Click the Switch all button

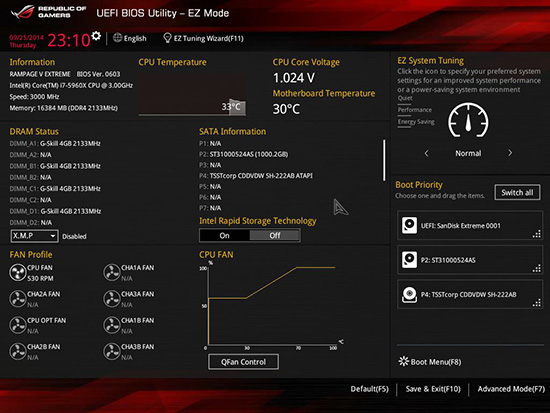coord(517,192)
